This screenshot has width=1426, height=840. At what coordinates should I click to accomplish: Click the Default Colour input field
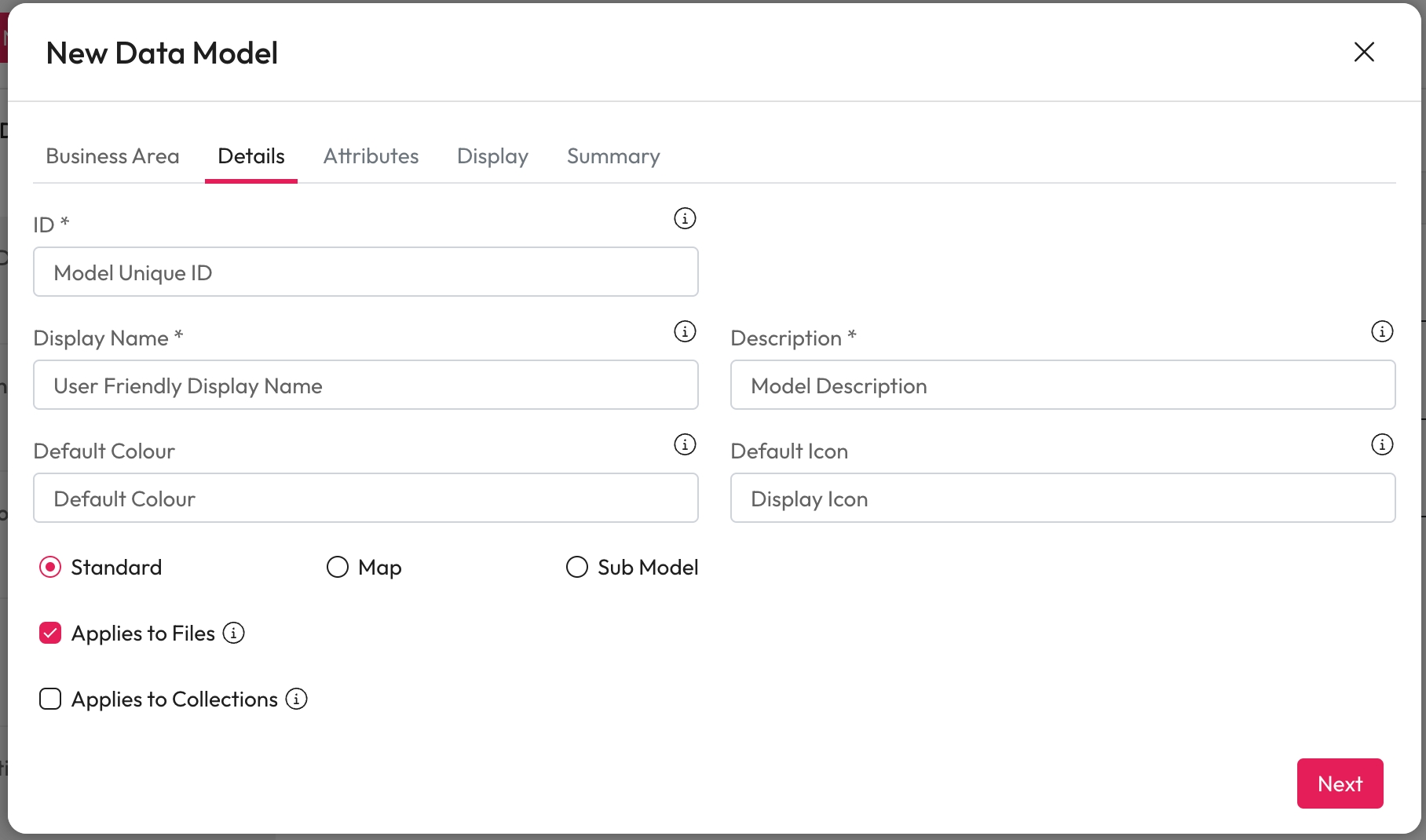(365, 499)
